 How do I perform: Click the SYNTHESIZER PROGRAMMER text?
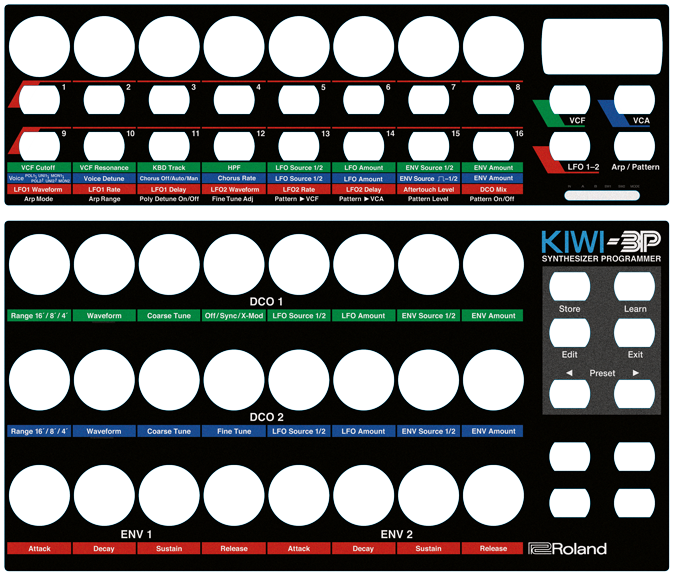coord(601,259)
